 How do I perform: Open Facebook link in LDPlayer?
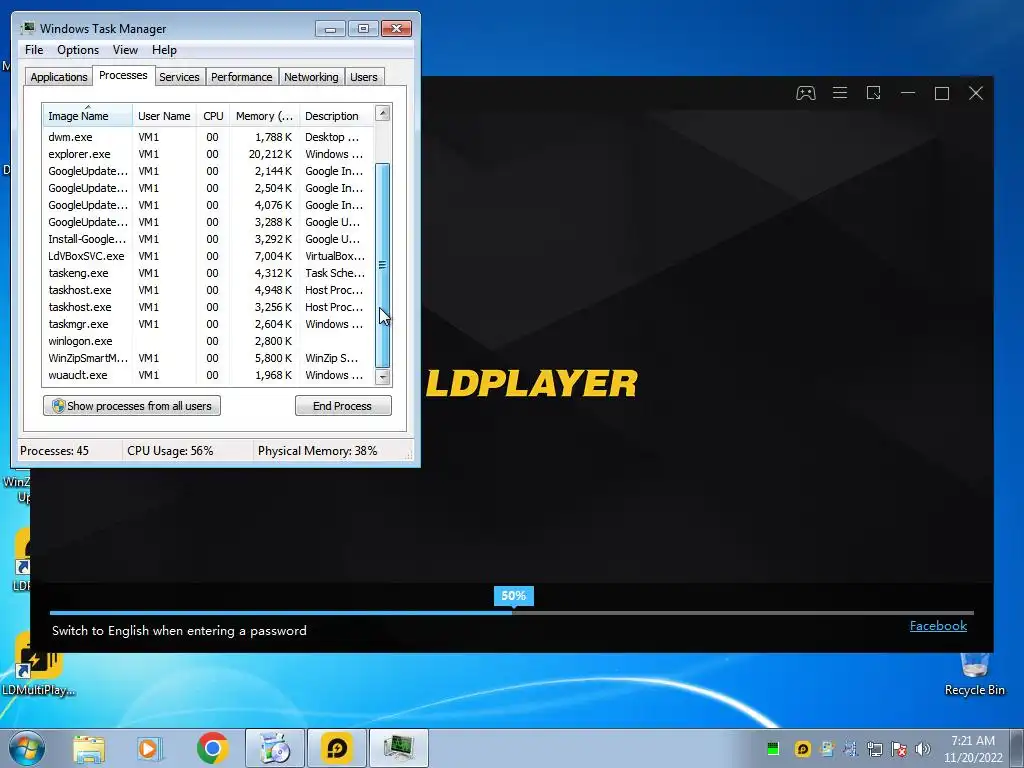coord(938,626)
